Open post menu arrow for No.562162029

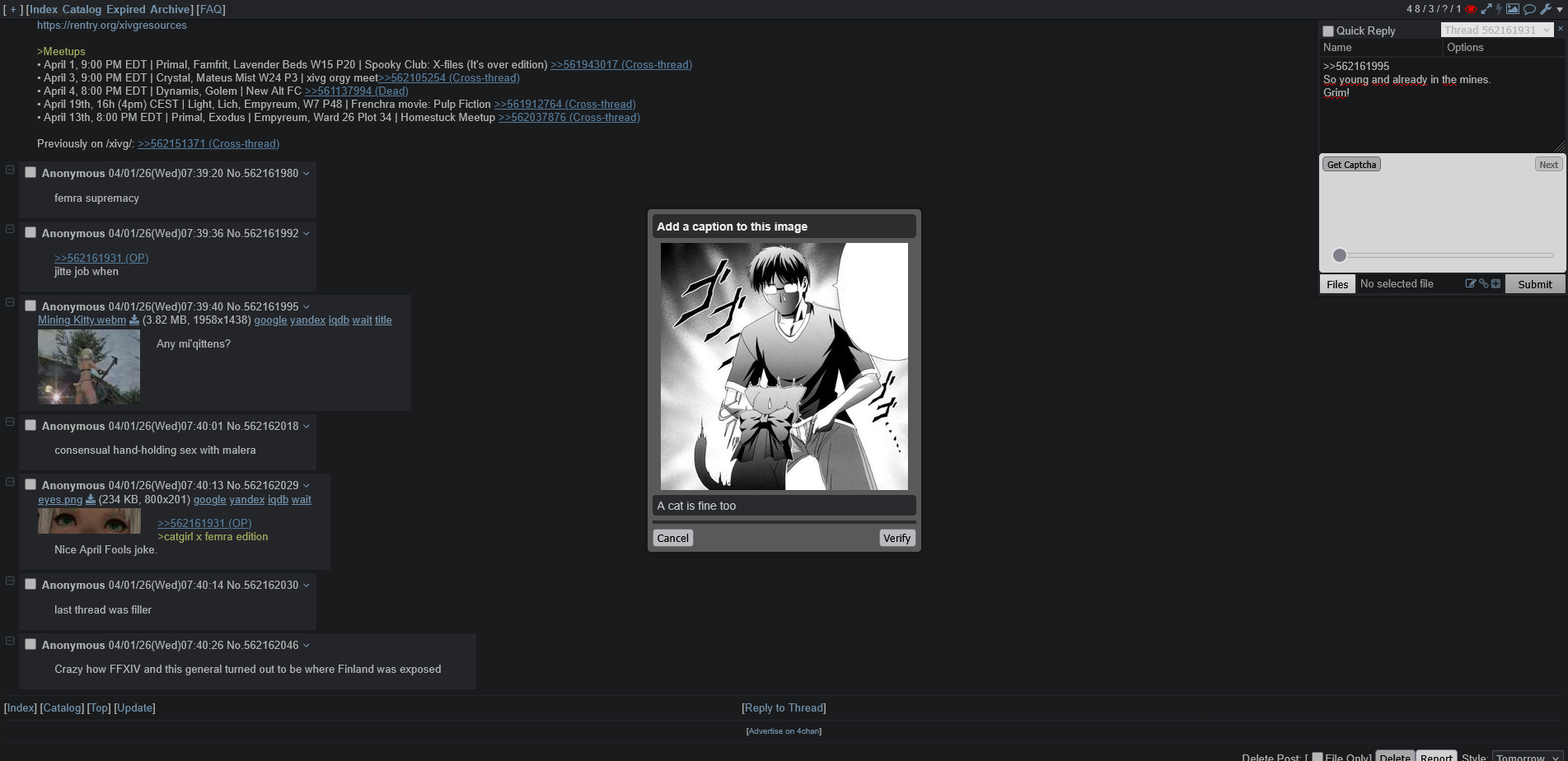[x=307, y=485]
